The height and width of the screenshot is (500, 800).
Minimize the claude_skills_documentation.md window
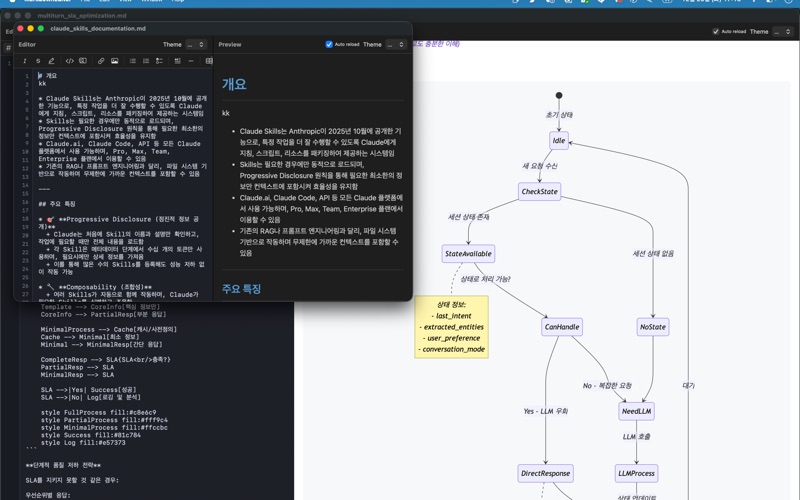click(x=31, y=29)
